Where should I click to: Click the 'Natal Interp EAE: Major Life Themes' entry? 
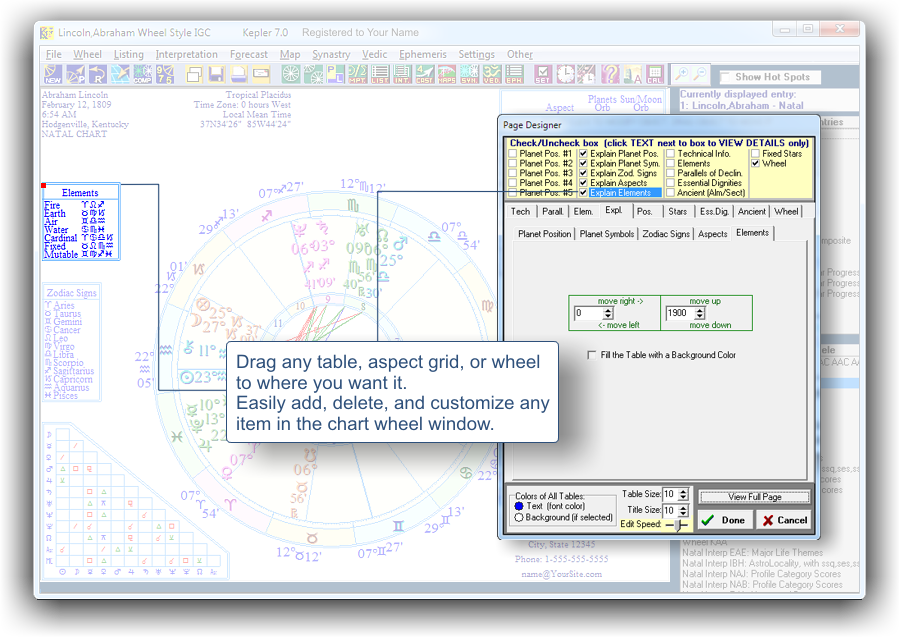752,553
